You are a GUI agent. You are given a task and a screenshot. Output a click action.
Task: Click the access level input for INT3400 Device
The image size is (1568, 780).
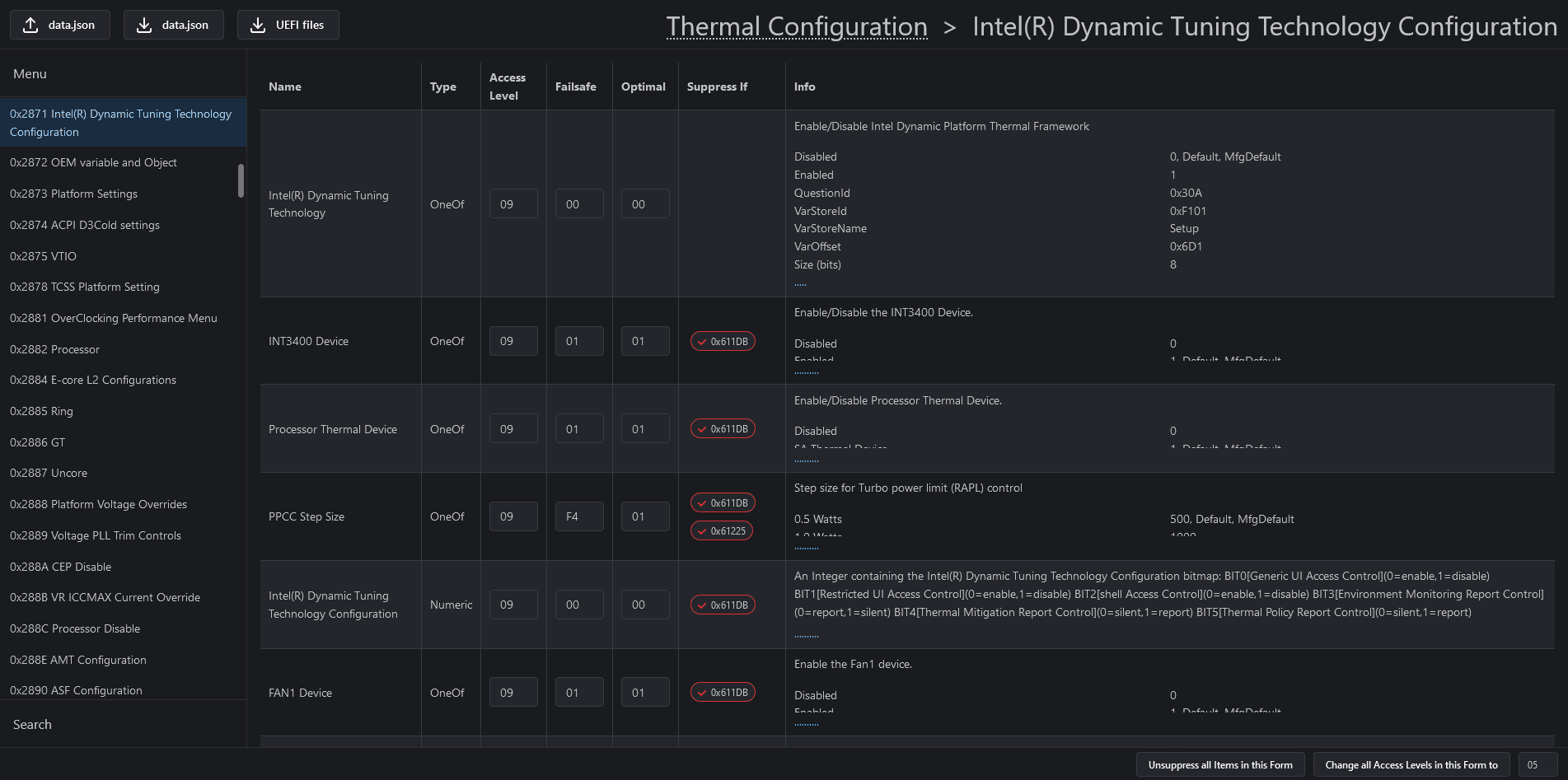click(513, 341)
